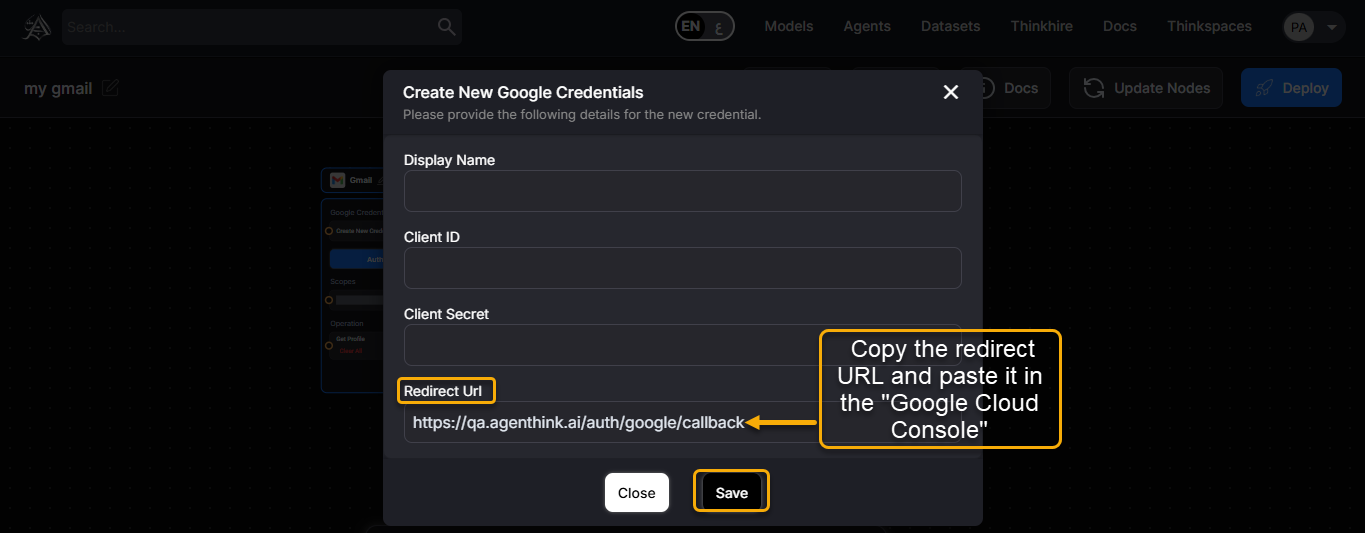Select Thinkspaces in the top navigation
This screenshot has width=1365, height=533.
(1209, 27)
